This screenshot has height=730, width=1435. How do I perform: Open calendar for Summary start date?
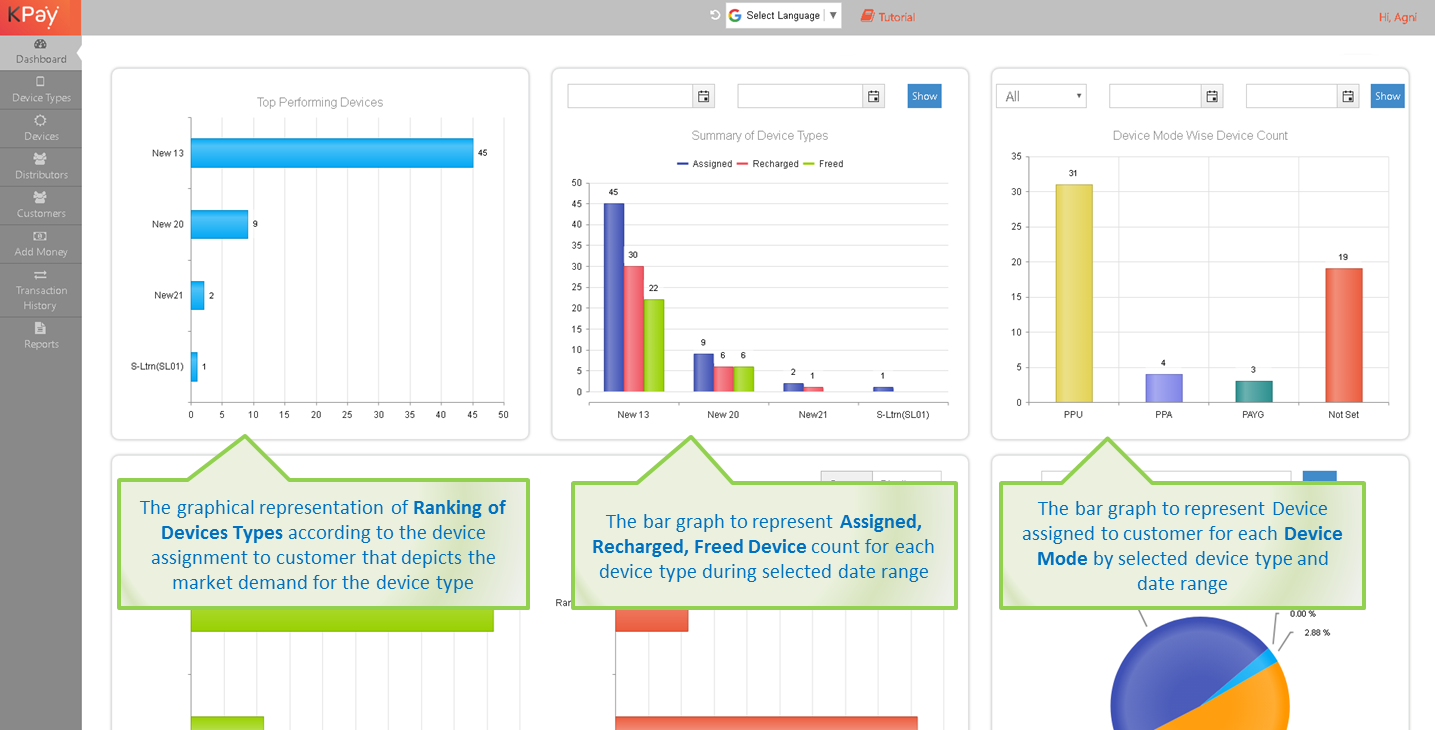703,96
